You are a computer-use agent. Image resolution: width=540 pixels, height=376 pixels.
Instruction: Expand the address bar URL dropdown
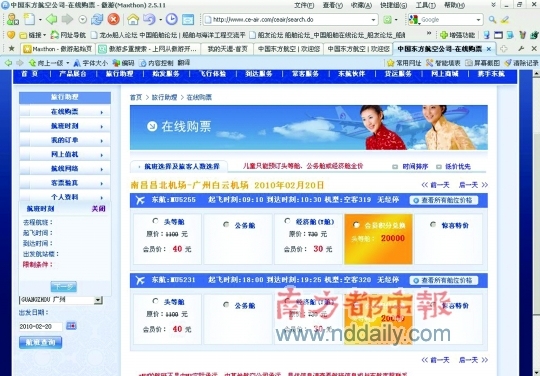point(373,20)
